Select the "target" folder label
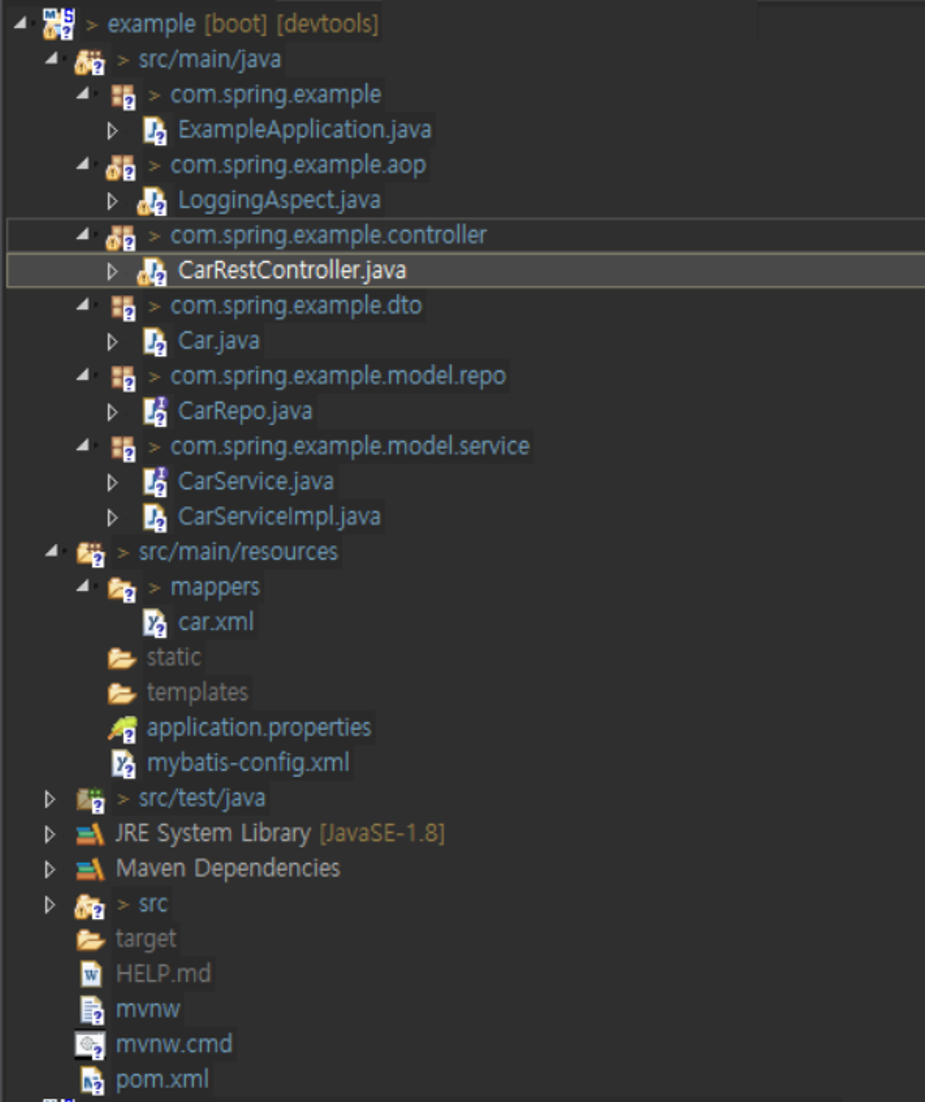The image size is (925, 1102). click(146, 939)
